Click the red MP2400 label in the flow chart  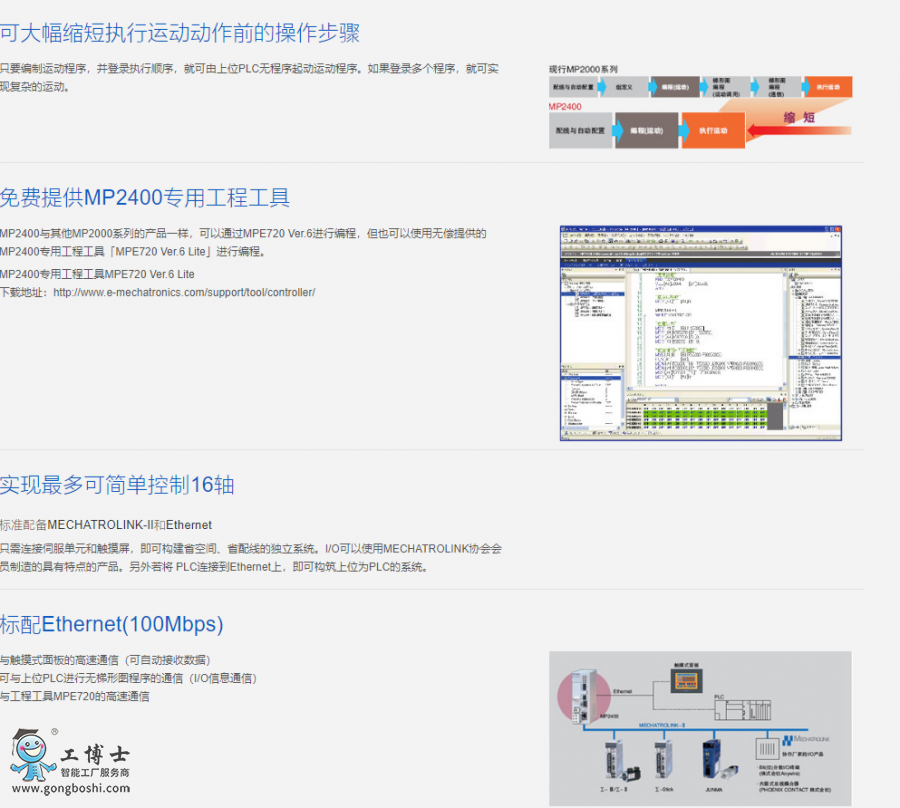tap(565, 107)
